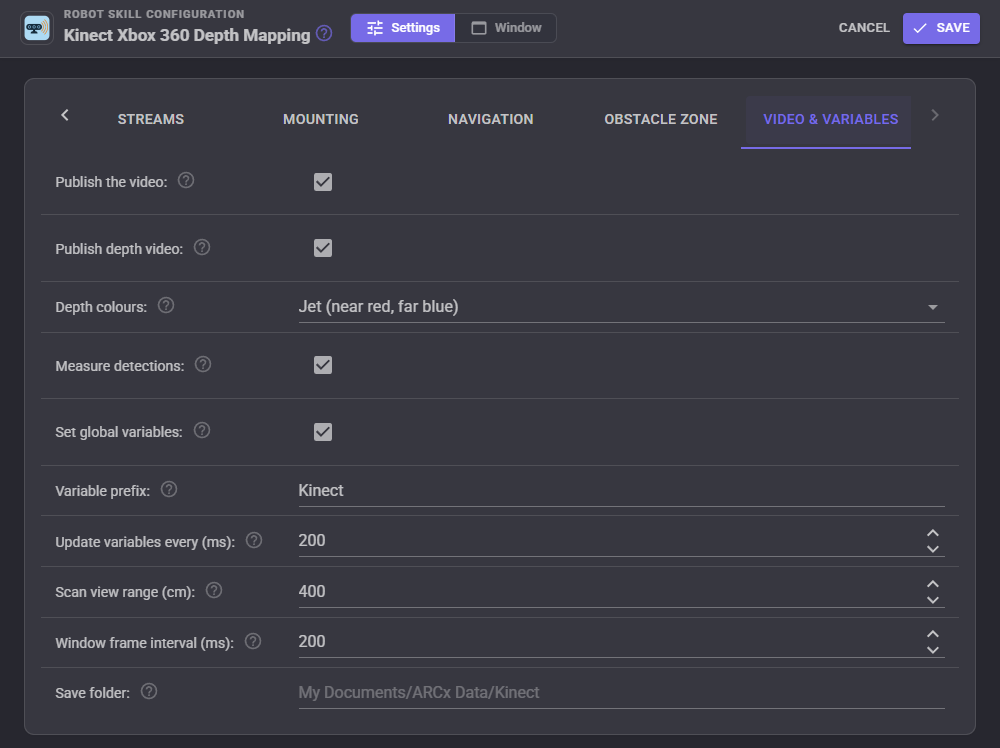Click help icon beside Variable prefix

click(x=168, y=489)
